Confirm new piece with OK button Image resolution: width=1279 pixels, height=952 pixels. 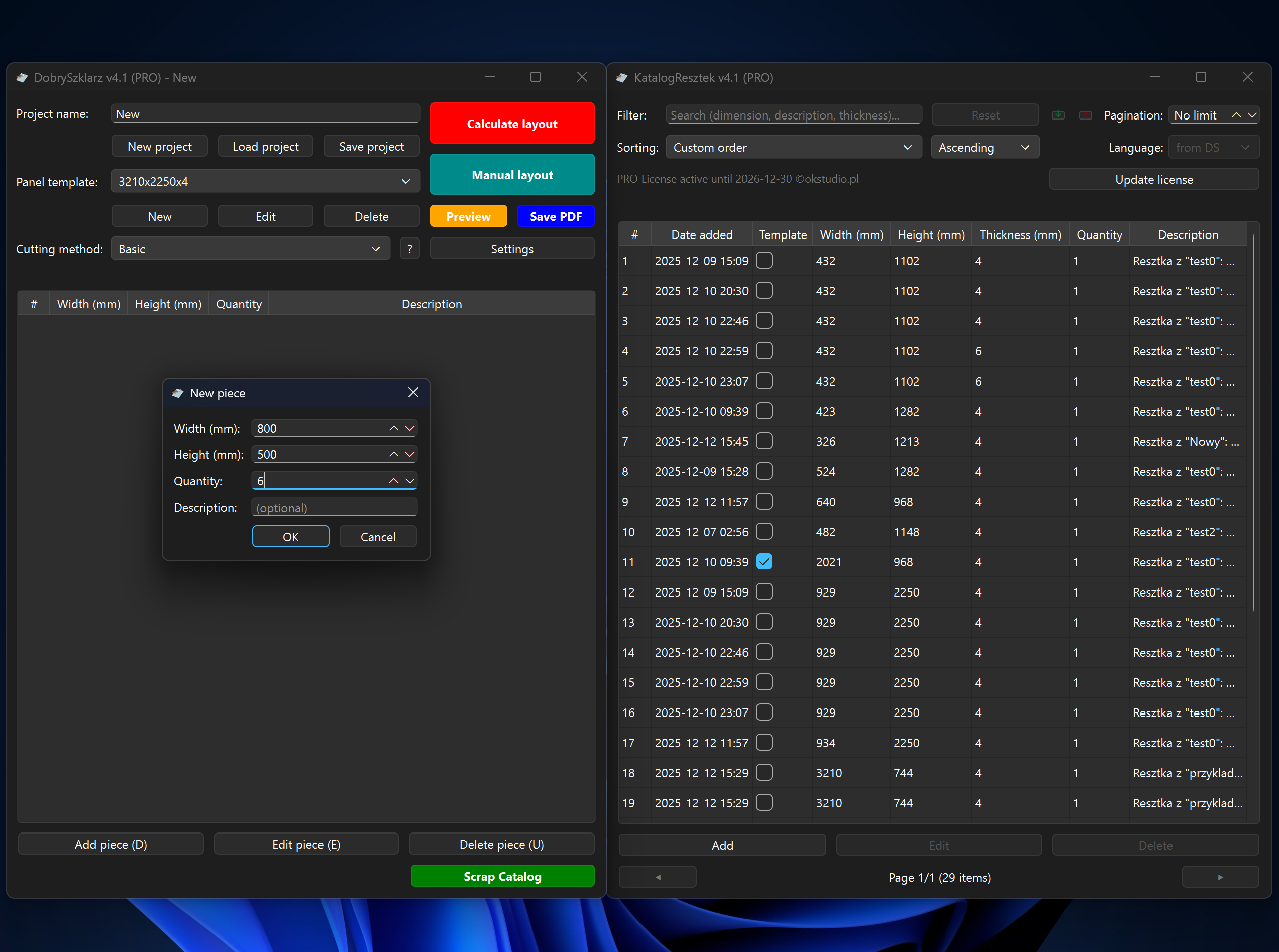click(x=290, y=537)
